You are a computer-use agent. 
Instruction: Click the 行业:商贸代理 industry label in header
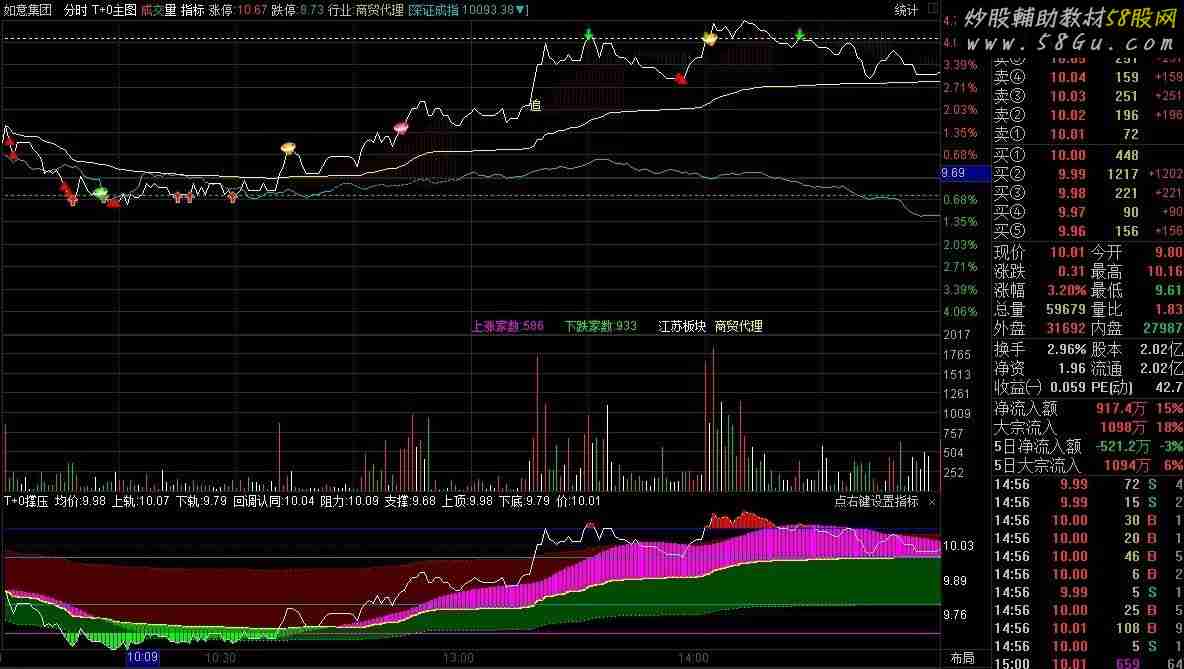[365, 10]
